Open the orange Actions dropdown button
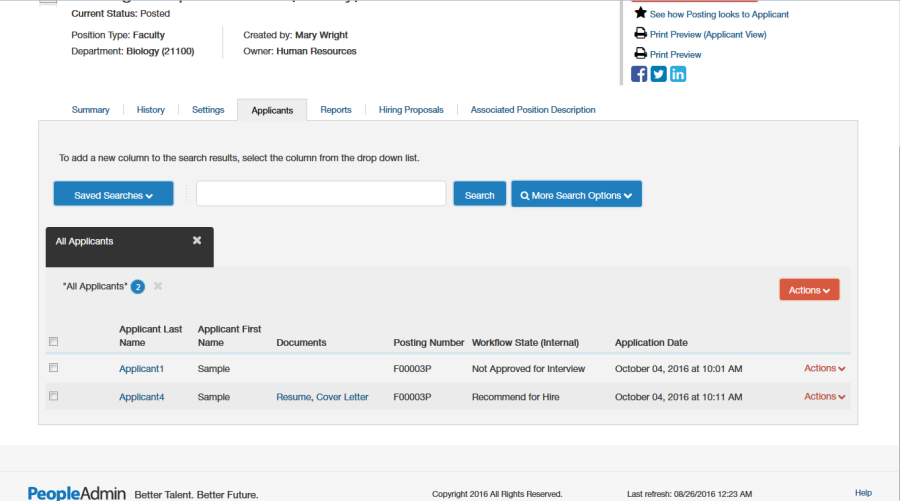This screenshot has height=501, width=900. (809, 290)
